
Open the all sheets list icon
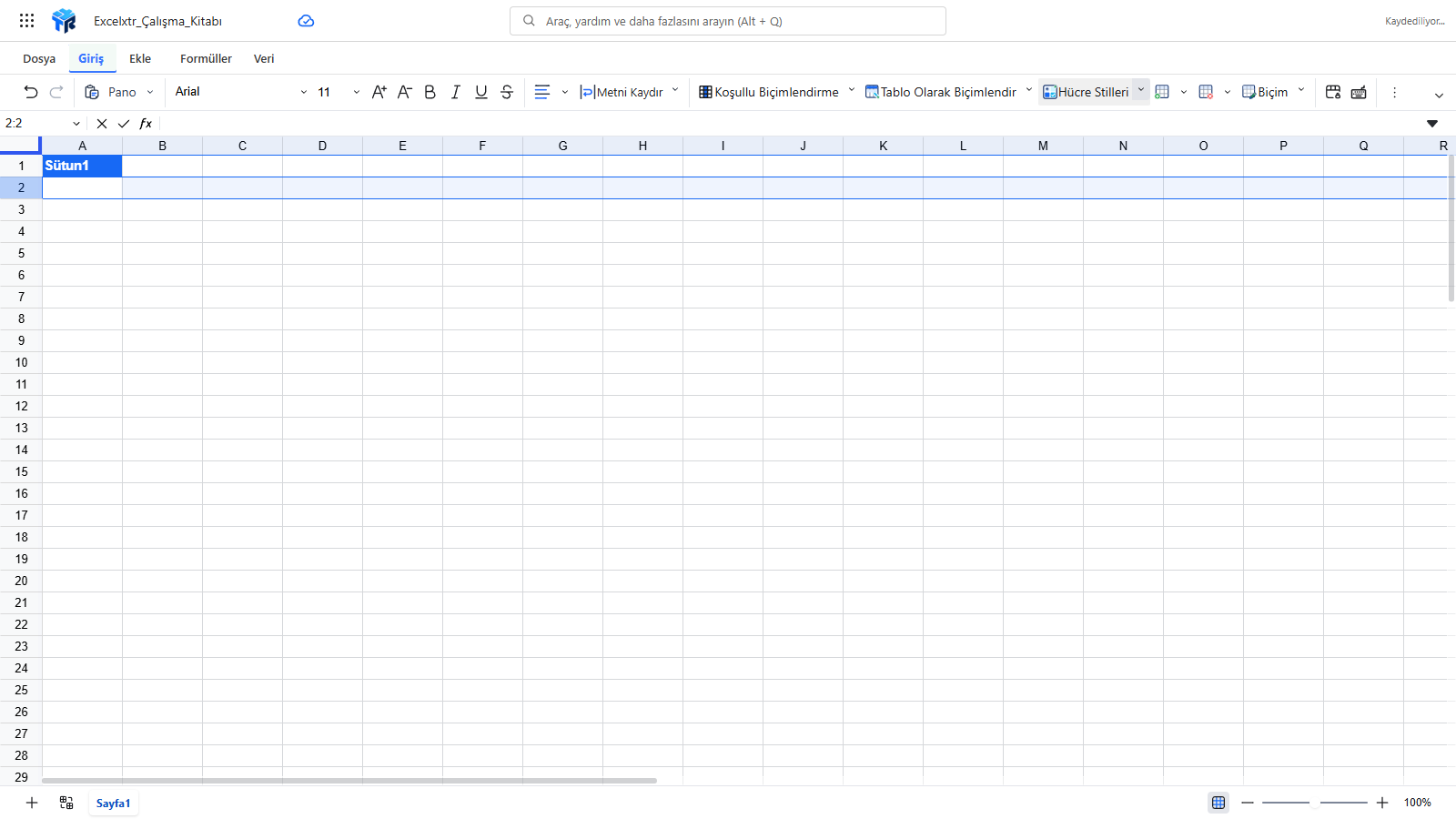pyautogui.click(x=66, y=803)
